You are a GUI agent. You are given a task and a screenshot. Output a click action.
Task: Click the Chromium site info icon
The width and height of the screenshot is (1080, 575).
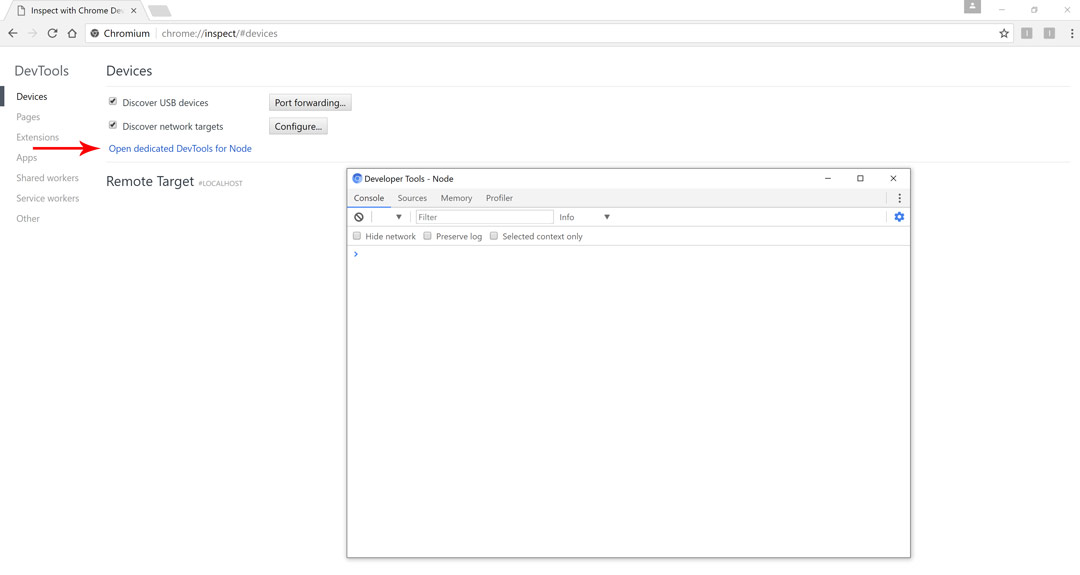point(95,33)
